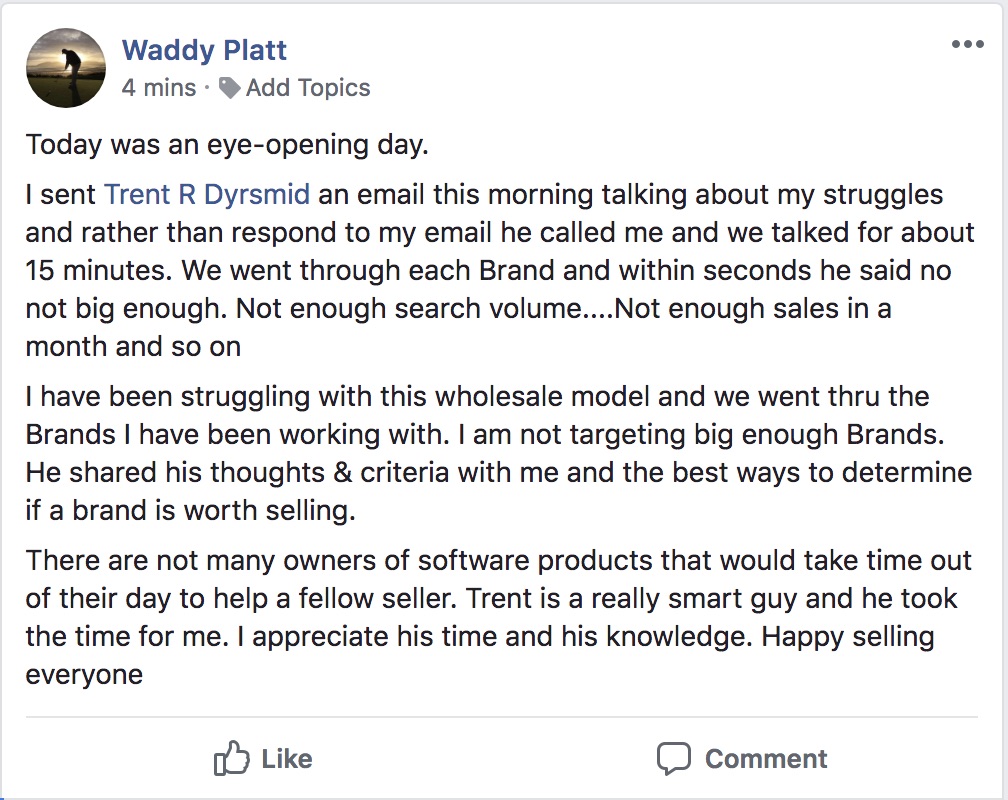Open Waddy Platt's profile name link
Viewport: 1008px width, 800px height.
(x=204, y=50)
